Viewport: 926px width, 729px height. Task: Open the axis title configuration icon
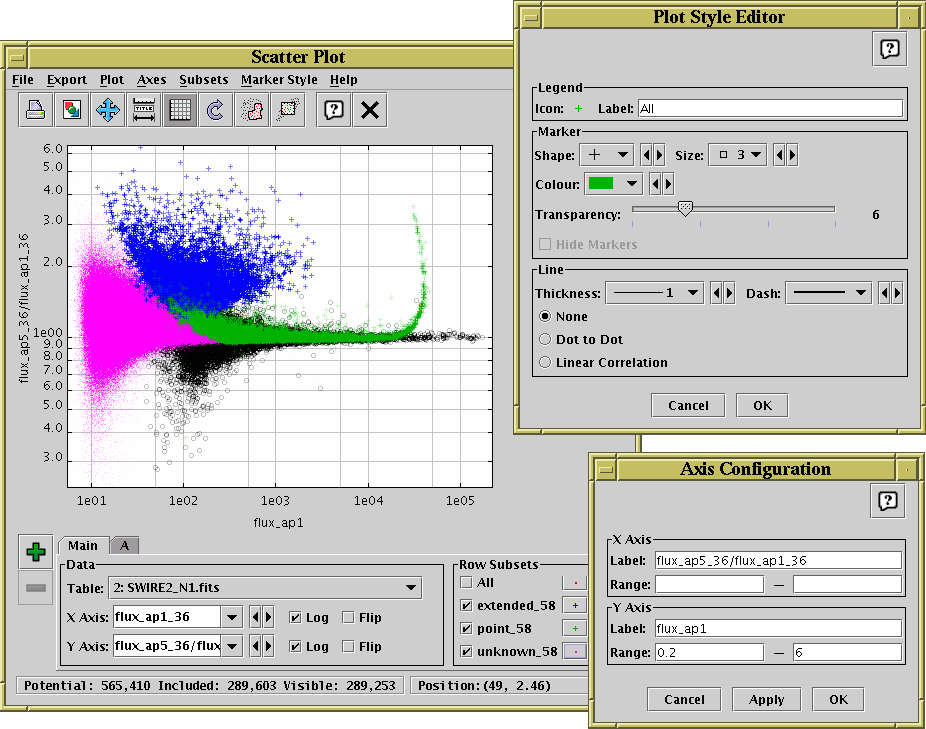(143, 110)
